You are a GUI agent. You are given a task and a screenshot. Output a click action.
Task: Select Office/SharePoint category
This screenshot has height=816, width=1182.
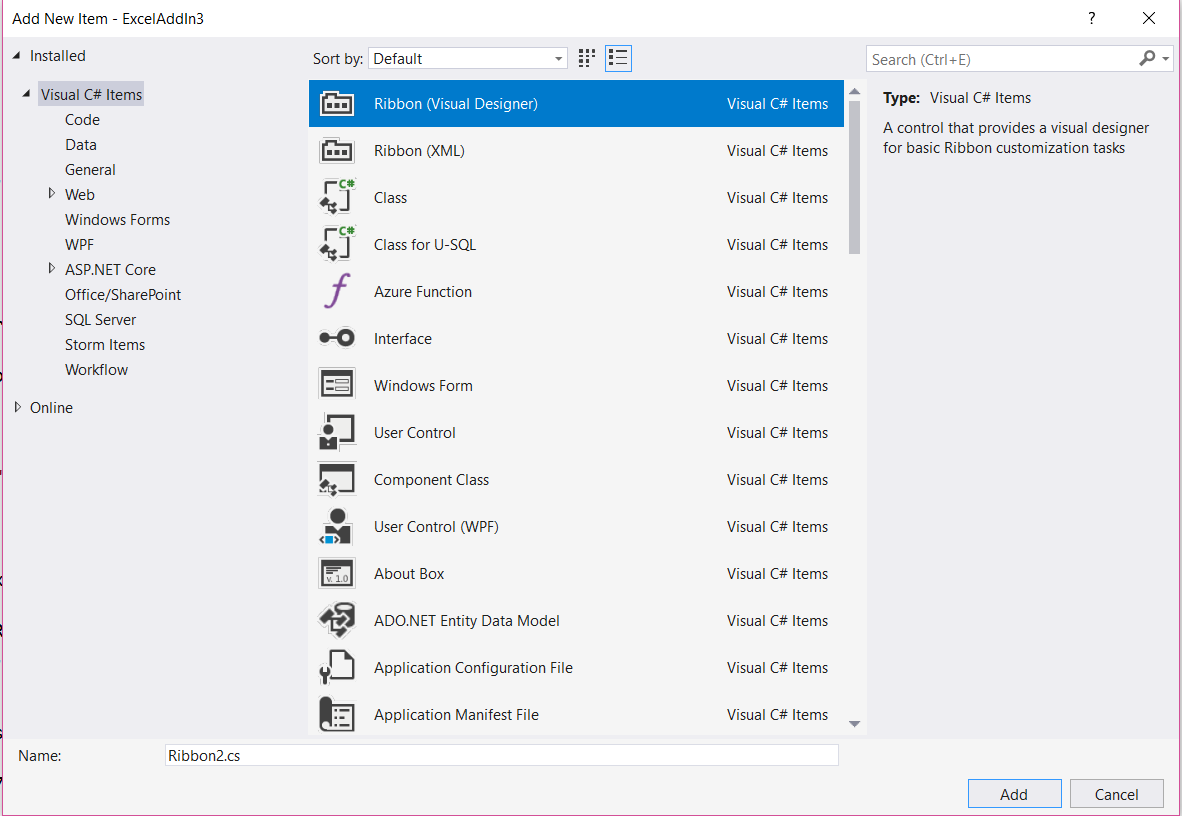(123, 295)
